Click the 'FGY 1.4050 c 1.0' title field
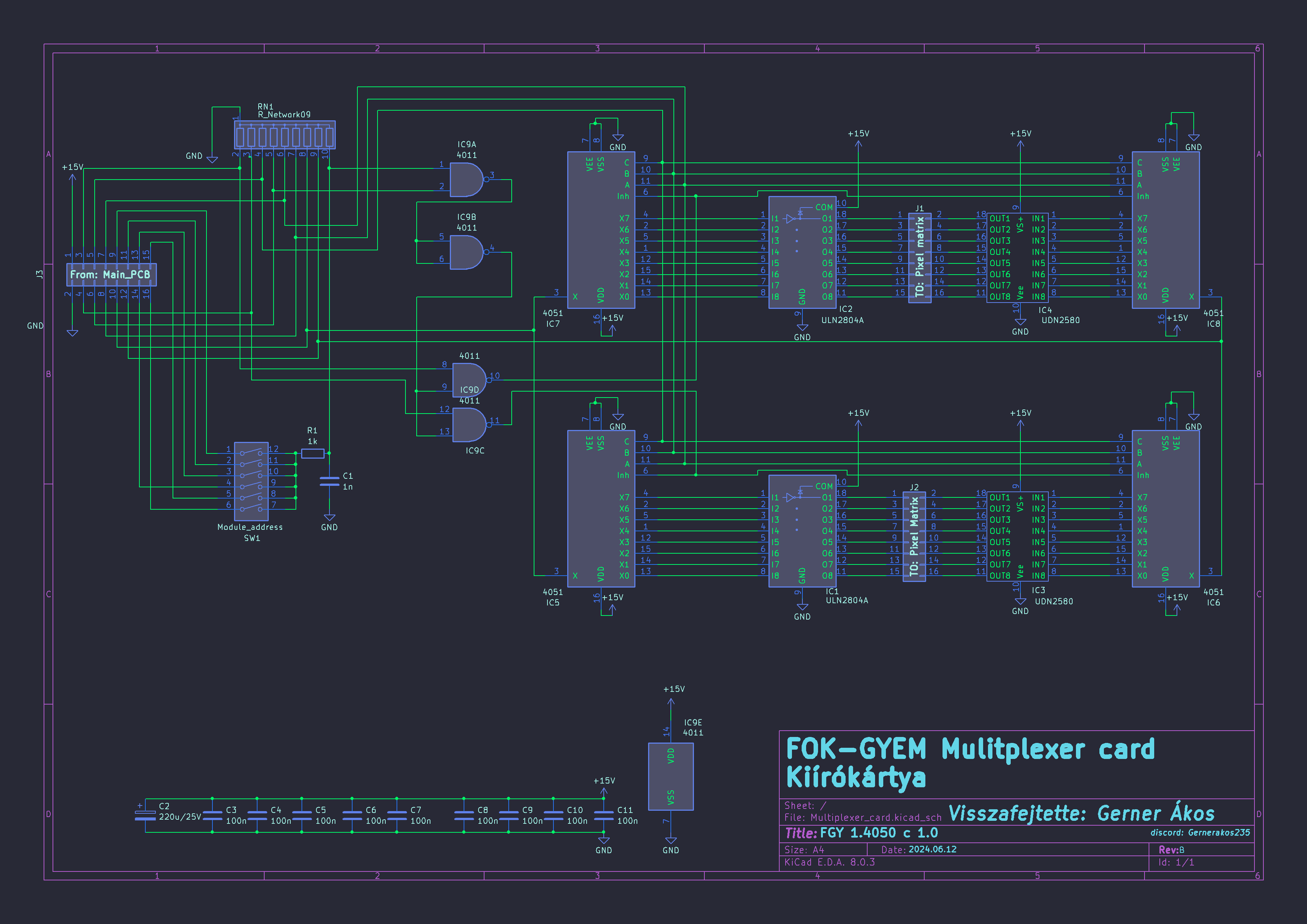 click(x=879, y=833)
